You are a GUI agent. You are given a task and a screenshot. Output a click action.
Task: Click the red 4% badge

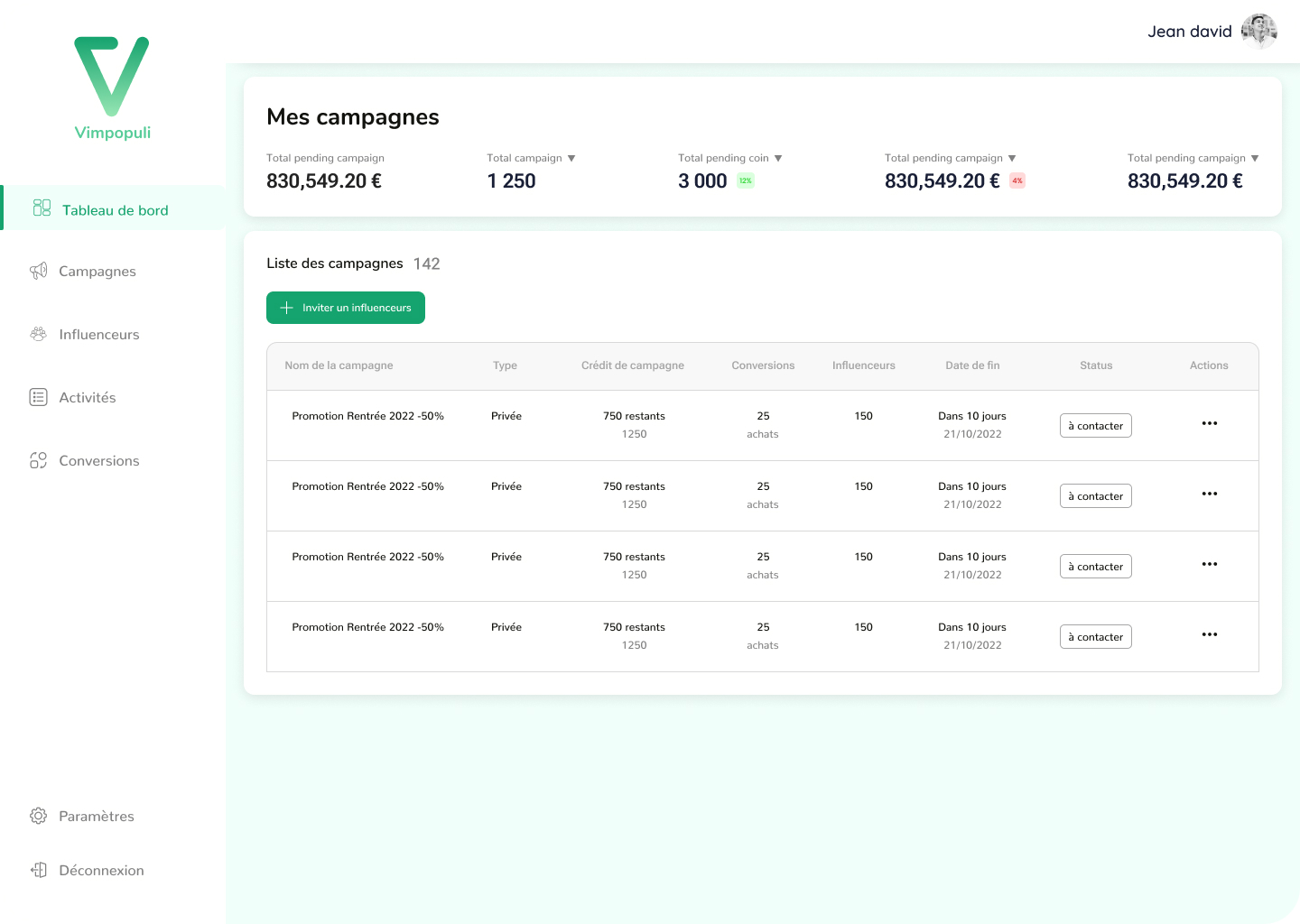coord(1017,180)
